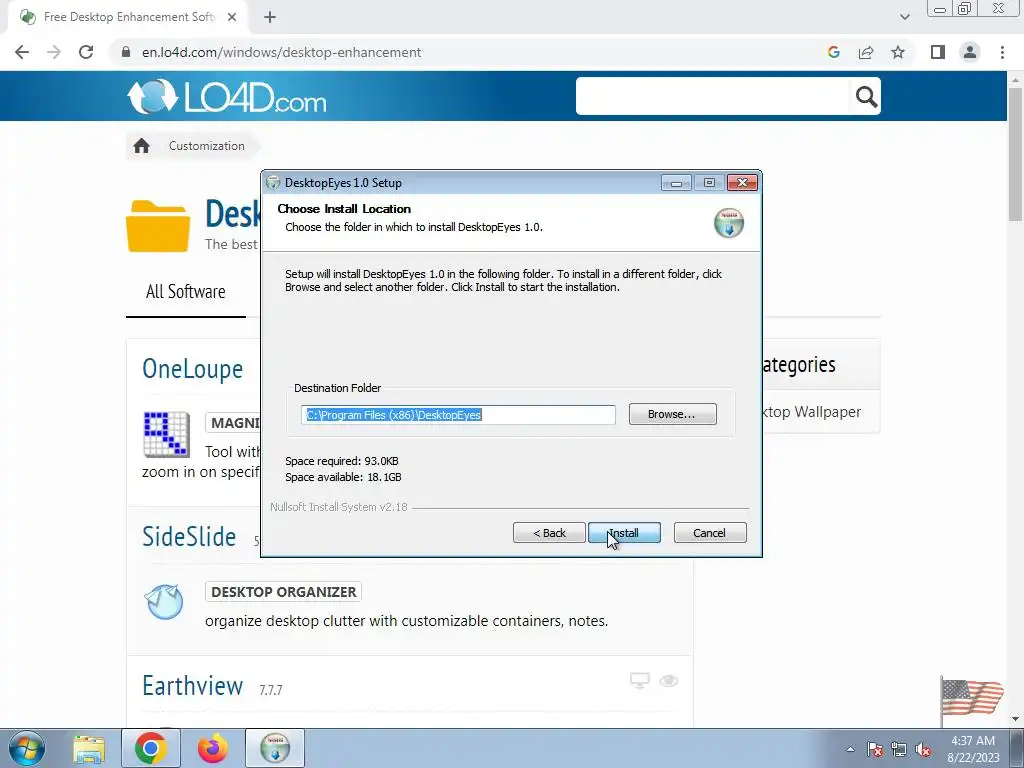Click the DesktopEyes setup title bar icon
This screenshot has width=1024, height=768.
click(274, 183)
